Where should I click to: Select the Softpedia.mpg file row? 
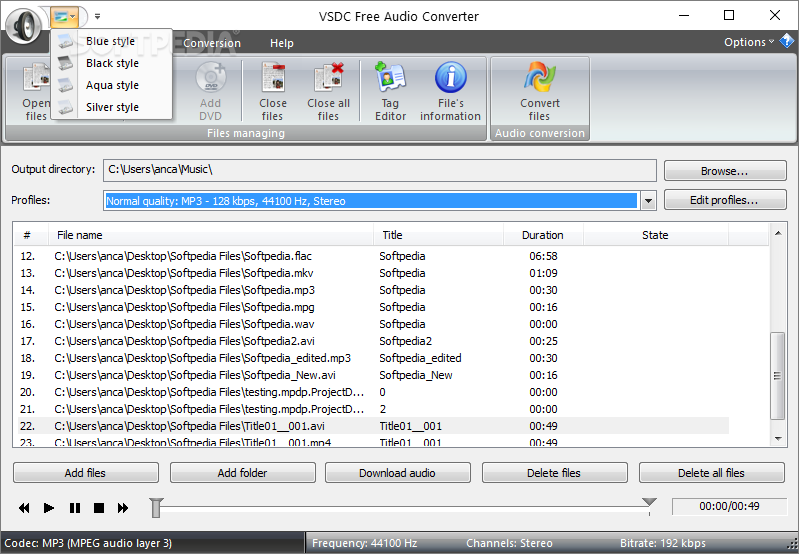click(x=374, y=307)
